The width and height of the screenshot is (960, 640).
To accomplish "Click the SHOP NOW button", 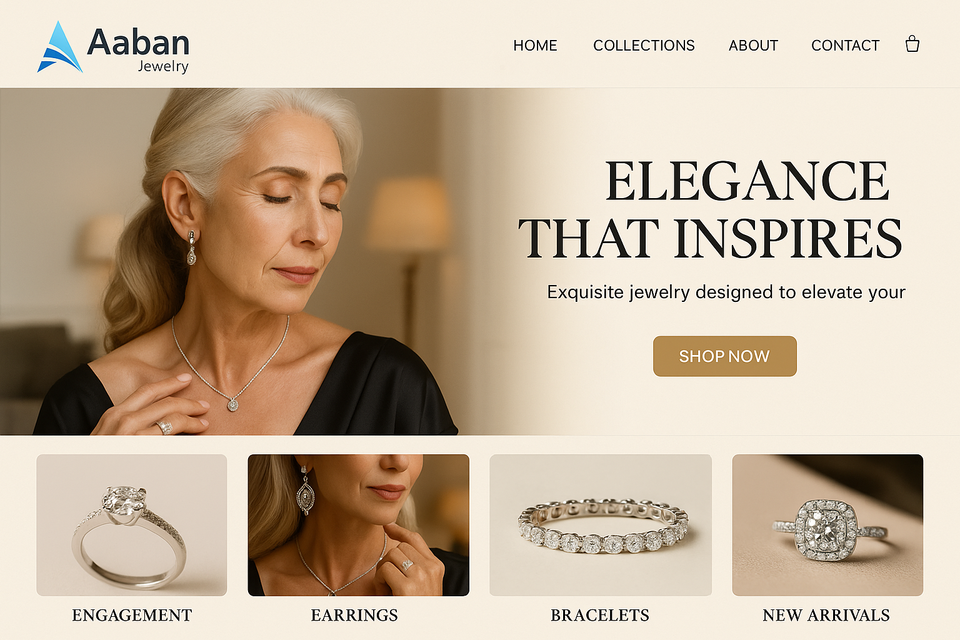I will 725,356.
